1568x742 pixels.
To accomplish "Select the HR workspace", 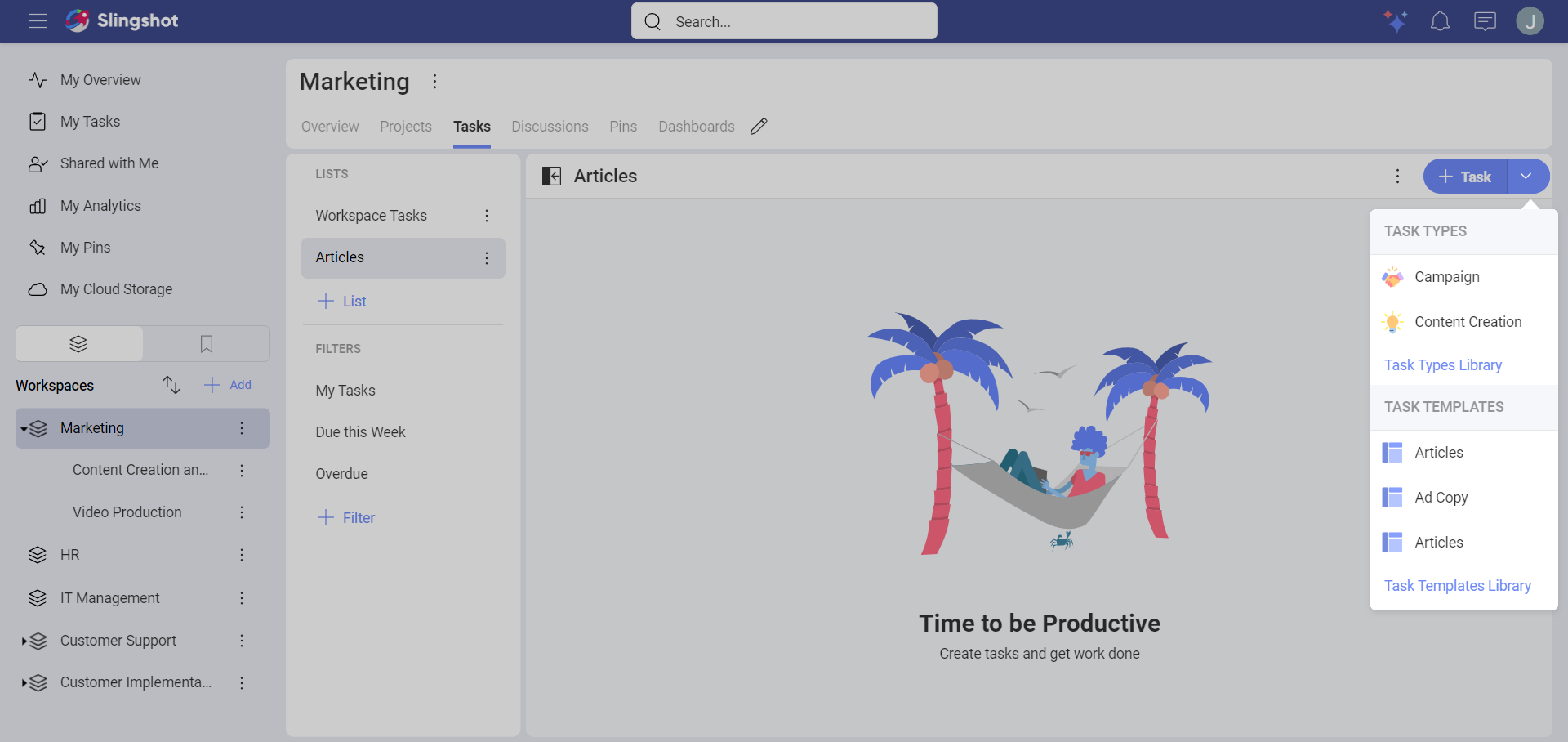I will coord(69,555).
